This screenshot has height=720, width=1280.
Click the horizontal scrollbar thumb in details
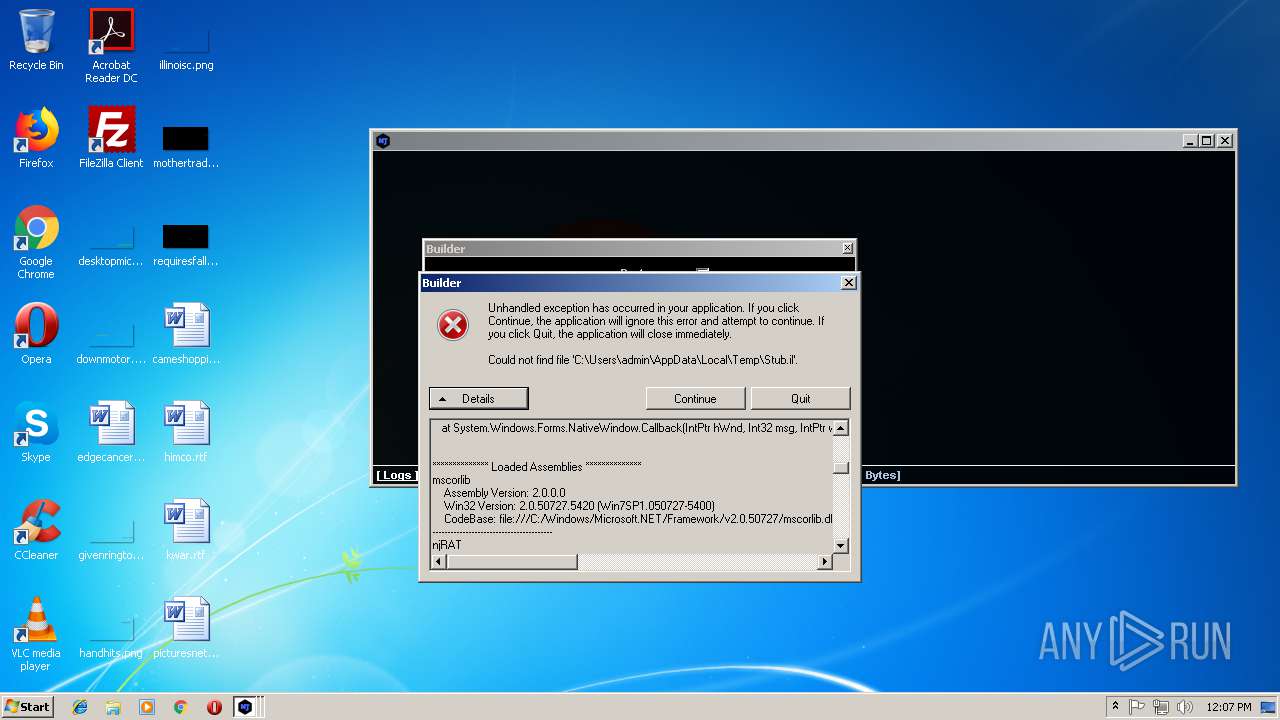click(512, 562)
